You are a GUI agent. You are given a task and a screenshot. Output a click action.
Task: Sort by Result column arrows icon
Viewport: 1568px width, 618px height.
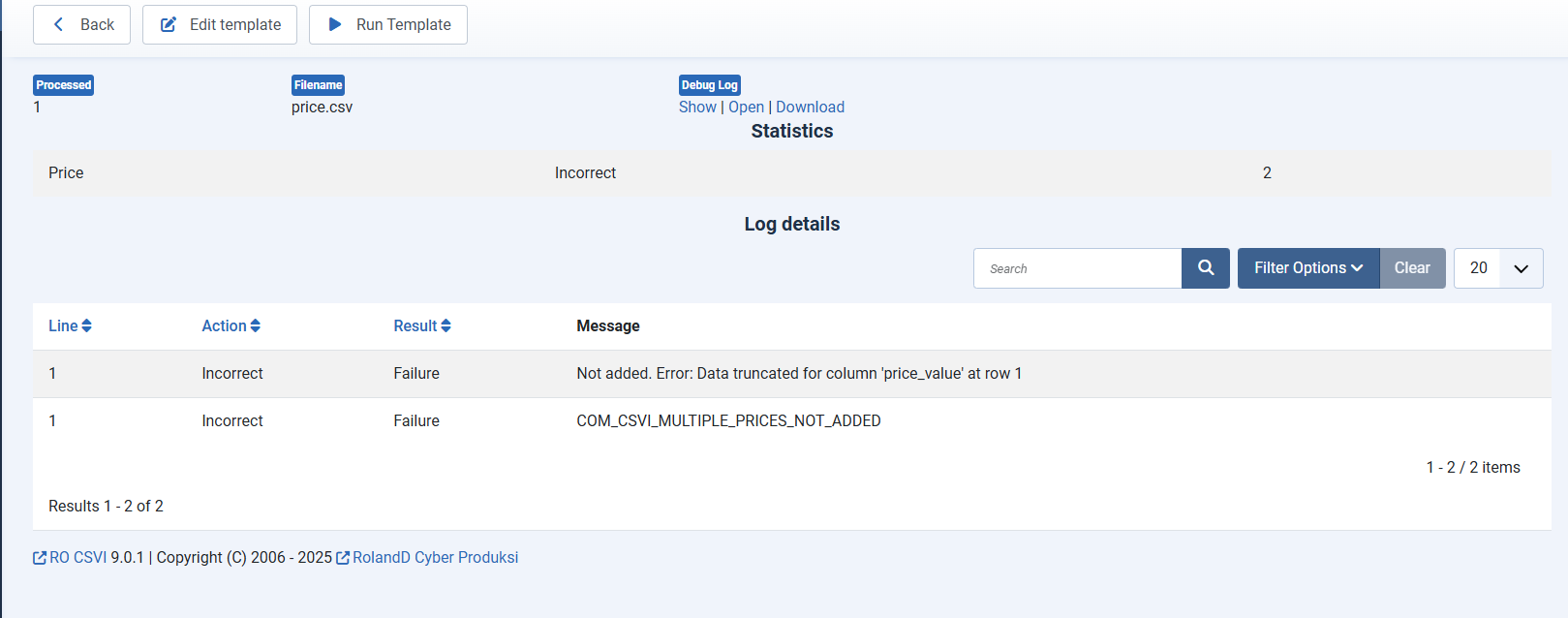[446, 326]
